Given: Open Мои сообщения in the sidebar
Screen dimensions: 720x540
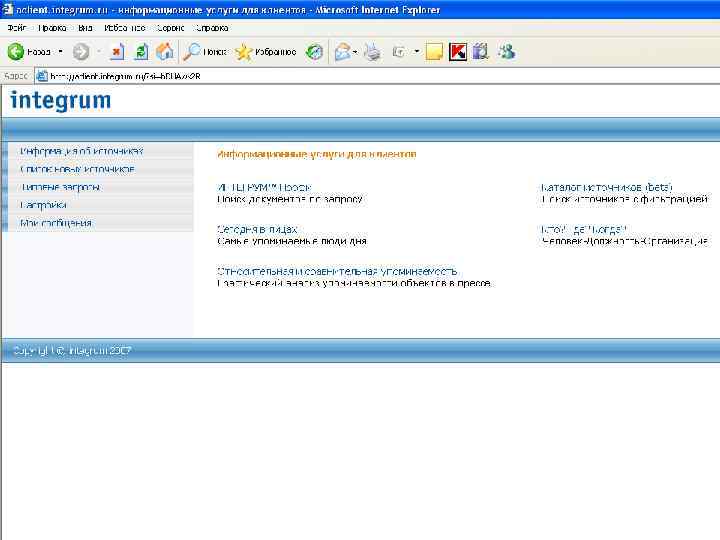Looking at the screenshot, I should click(56, 223).
